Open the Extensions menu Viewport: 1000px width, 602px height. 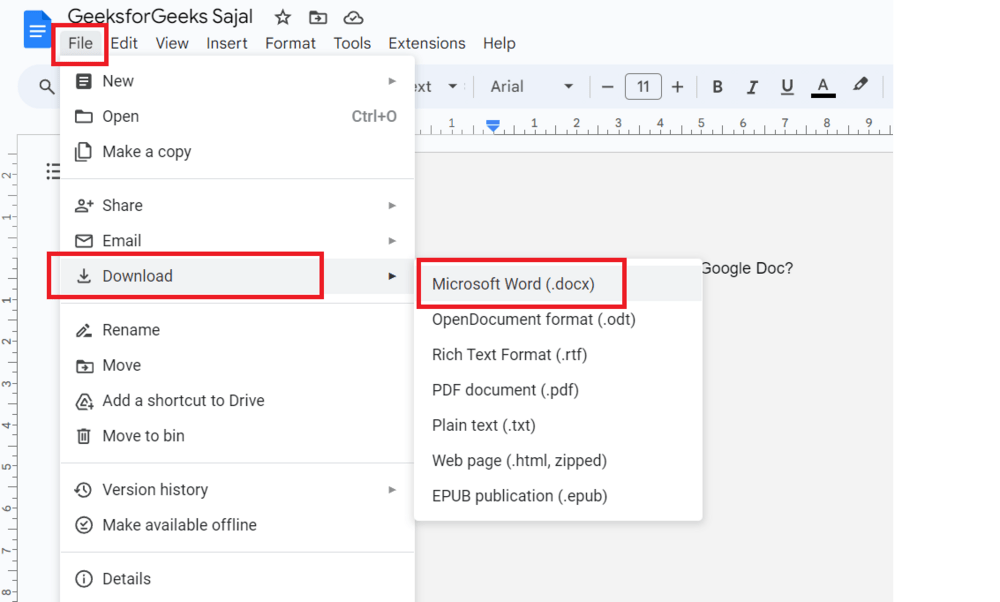pyautogui.click(x=427, y=43)
